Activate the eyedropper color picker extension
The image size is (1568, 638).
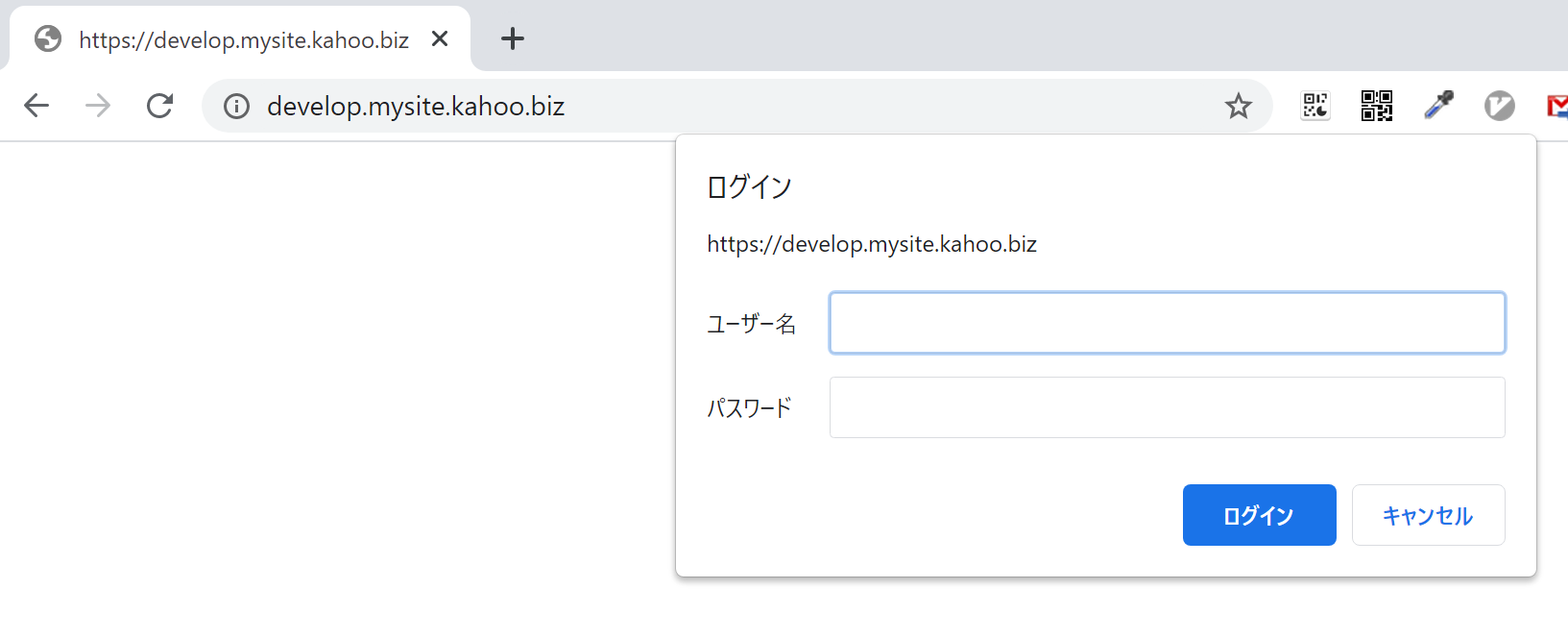click(1438, 105)
